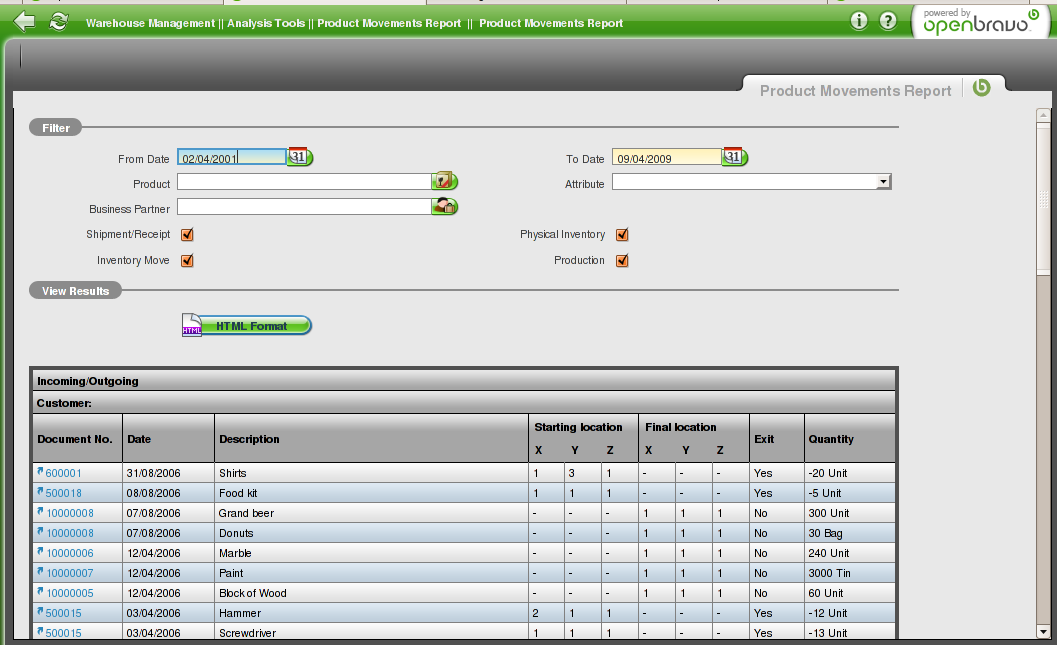The image size is (1057, 645).
Task: Toggle the Inventory Move checkbox
Action: (x=187, y=261)
